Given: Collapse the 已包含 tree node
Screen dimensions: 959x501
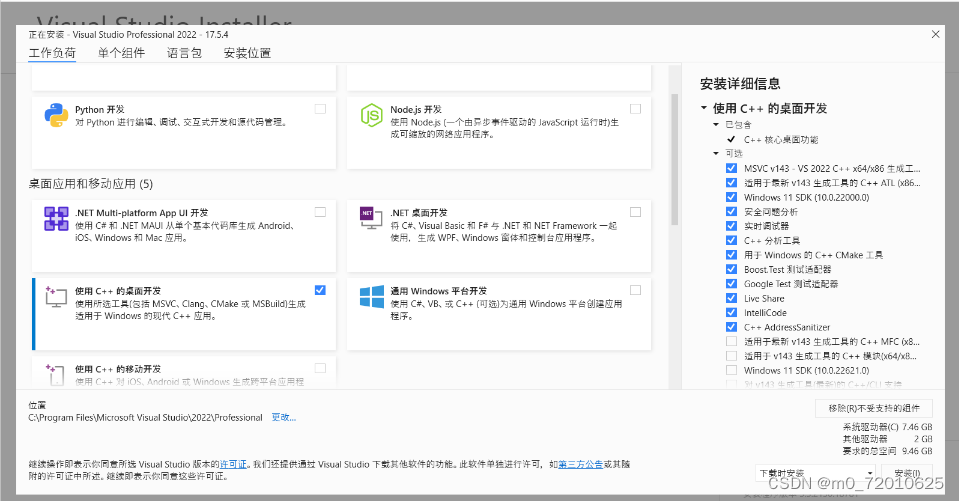Looking at the screenshot, I should [716, 124].
